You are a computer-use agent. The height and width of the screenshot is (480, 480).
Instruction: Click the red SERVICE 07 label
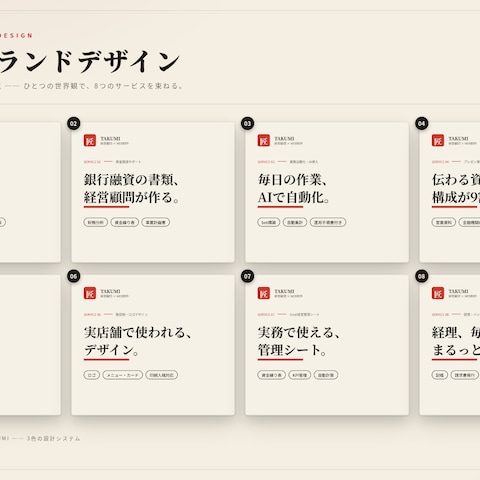pyautogui.click(x=266, y=314)
